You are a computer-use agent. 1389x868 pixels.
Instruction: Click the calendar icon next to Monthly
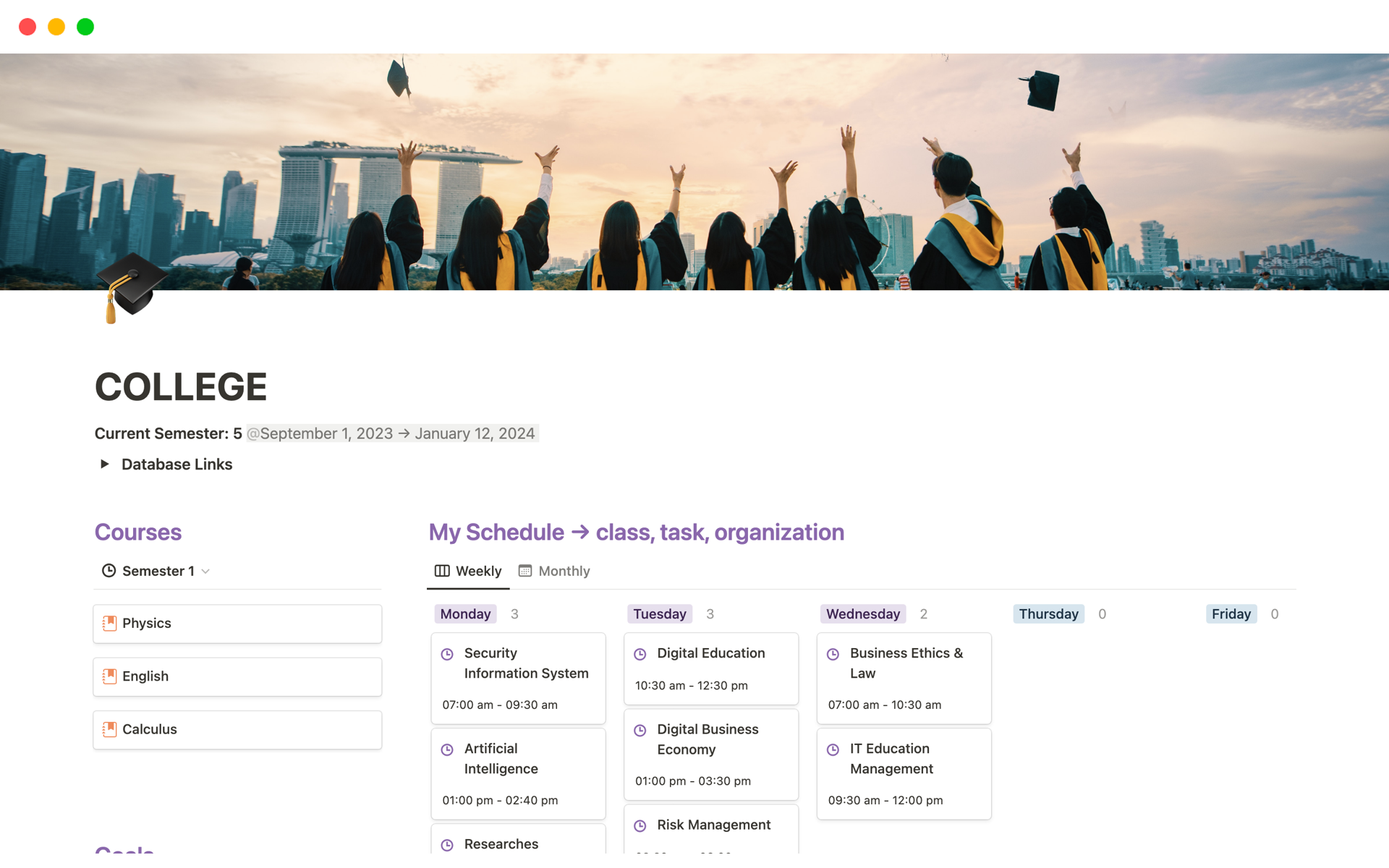point(527,571)
